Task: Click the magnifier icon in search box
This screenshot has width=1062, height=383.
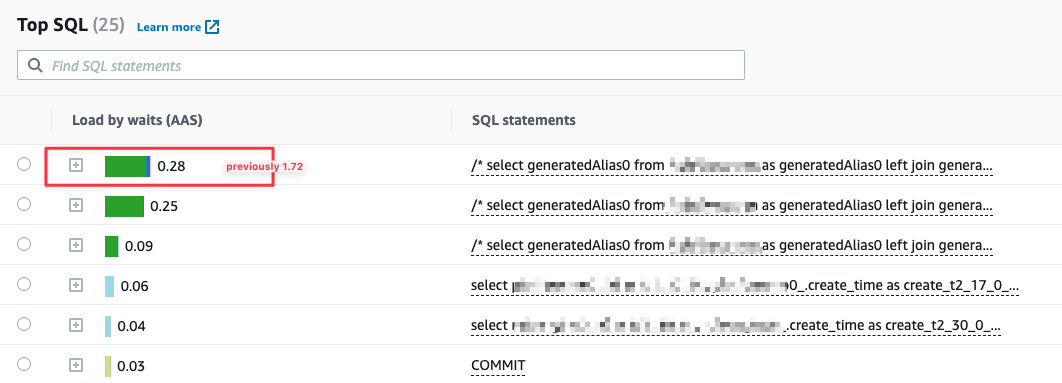Action: [x=35, y=66]
